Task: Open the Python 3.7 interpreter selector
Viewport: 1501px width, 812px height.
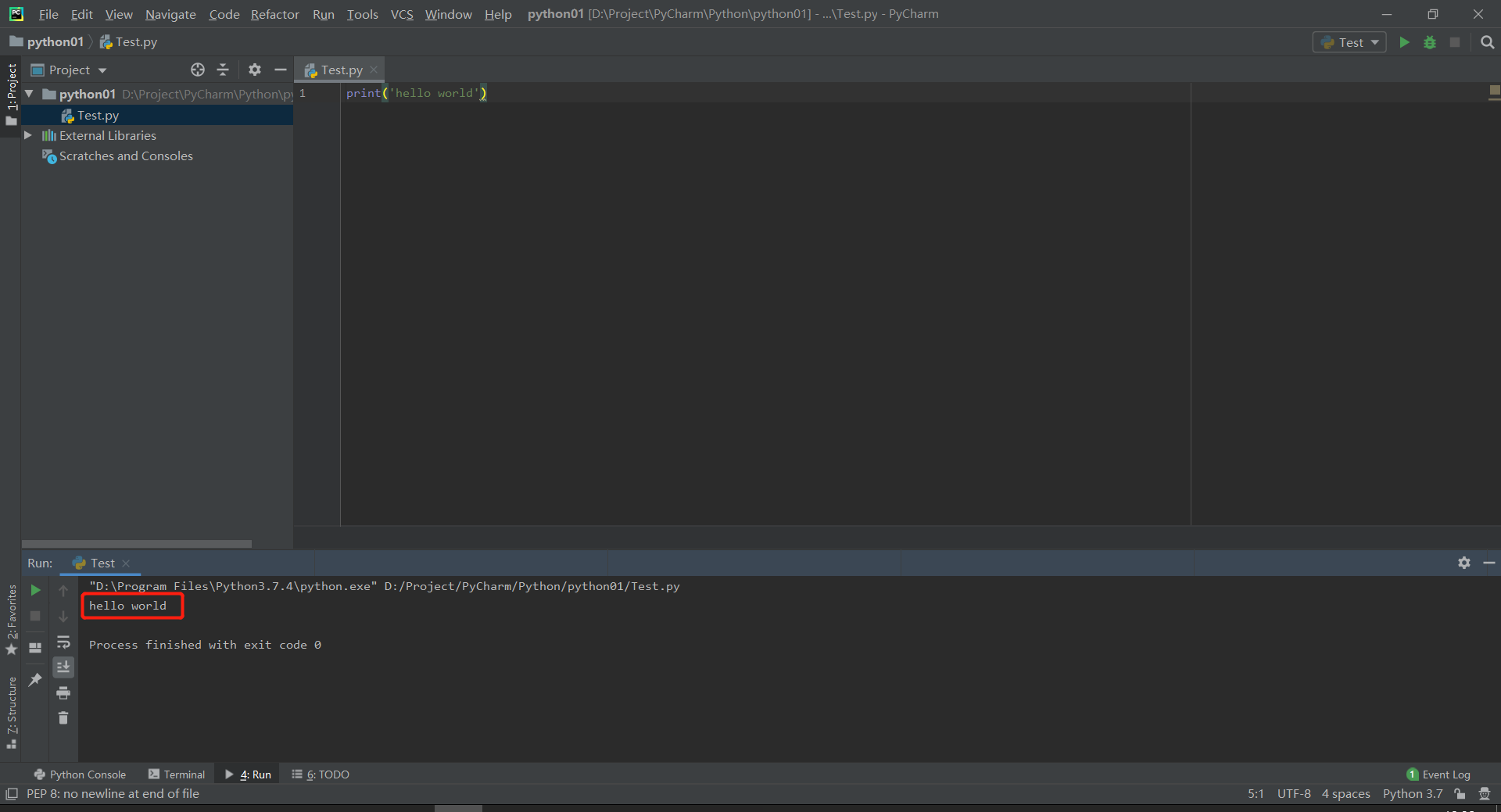Action: [1413, 794]
